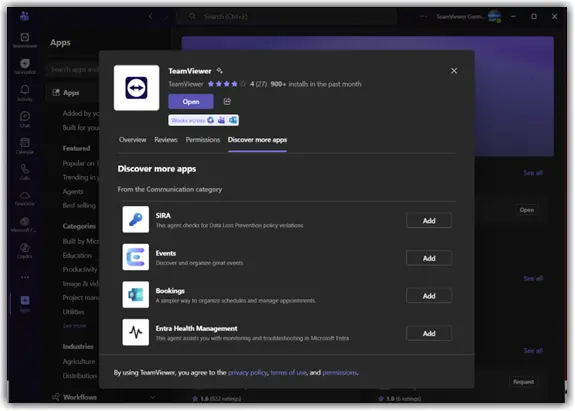
Task: Expand the Workflows section chevron
Action: (x=152, y=397)
